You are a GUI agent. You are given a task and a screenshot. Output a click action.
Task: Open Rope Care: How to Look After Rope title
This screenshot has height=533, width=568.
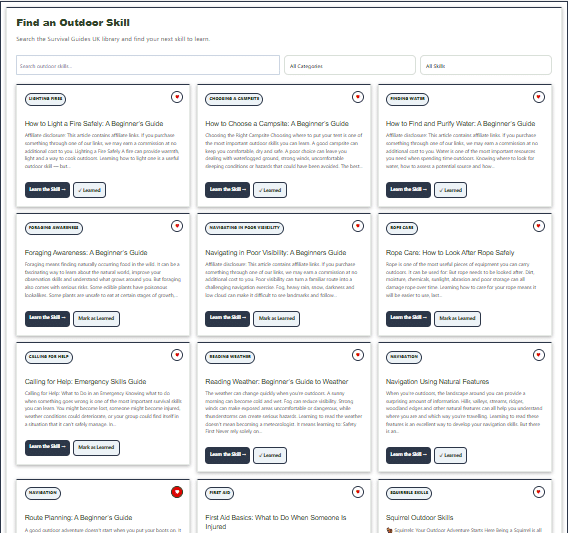pyautogui.click(x=450, y=253)
